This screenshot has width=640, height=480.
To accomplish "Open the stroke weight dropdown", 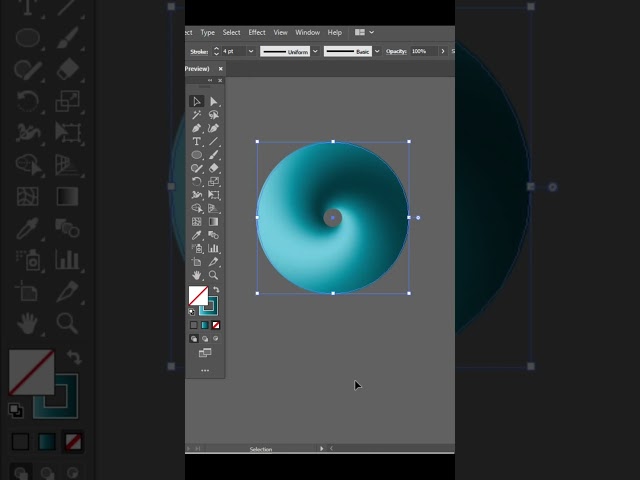I will (251, 51).
